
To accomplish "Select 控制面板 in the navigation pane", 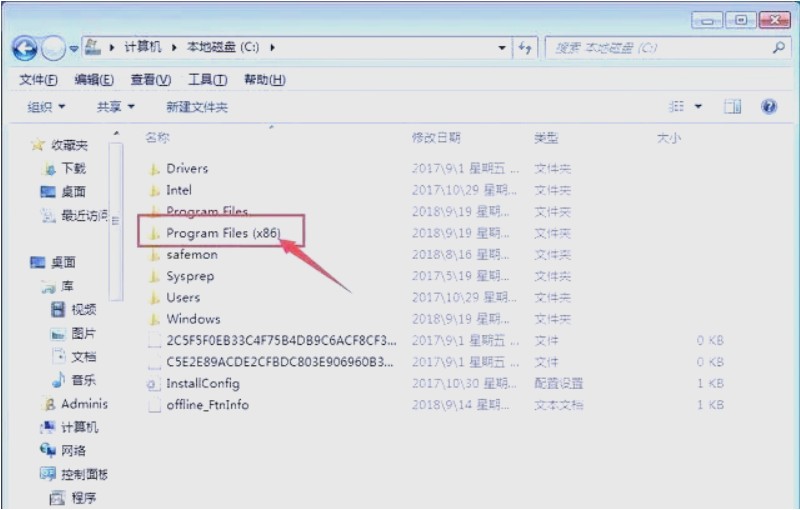I will 84,474.
